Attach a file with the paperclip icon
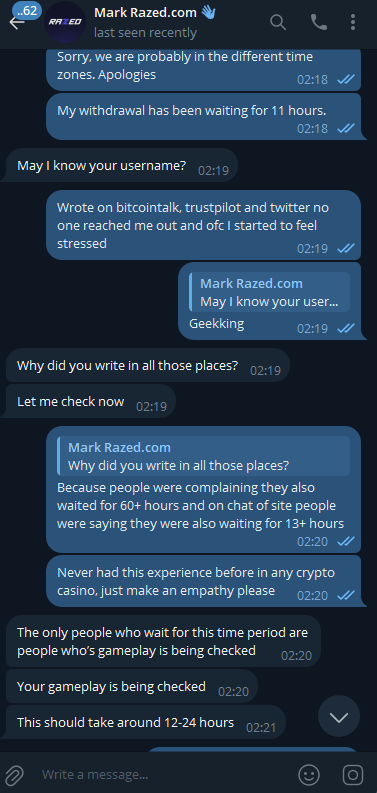 pyautogui.click(x=15, y=774)
